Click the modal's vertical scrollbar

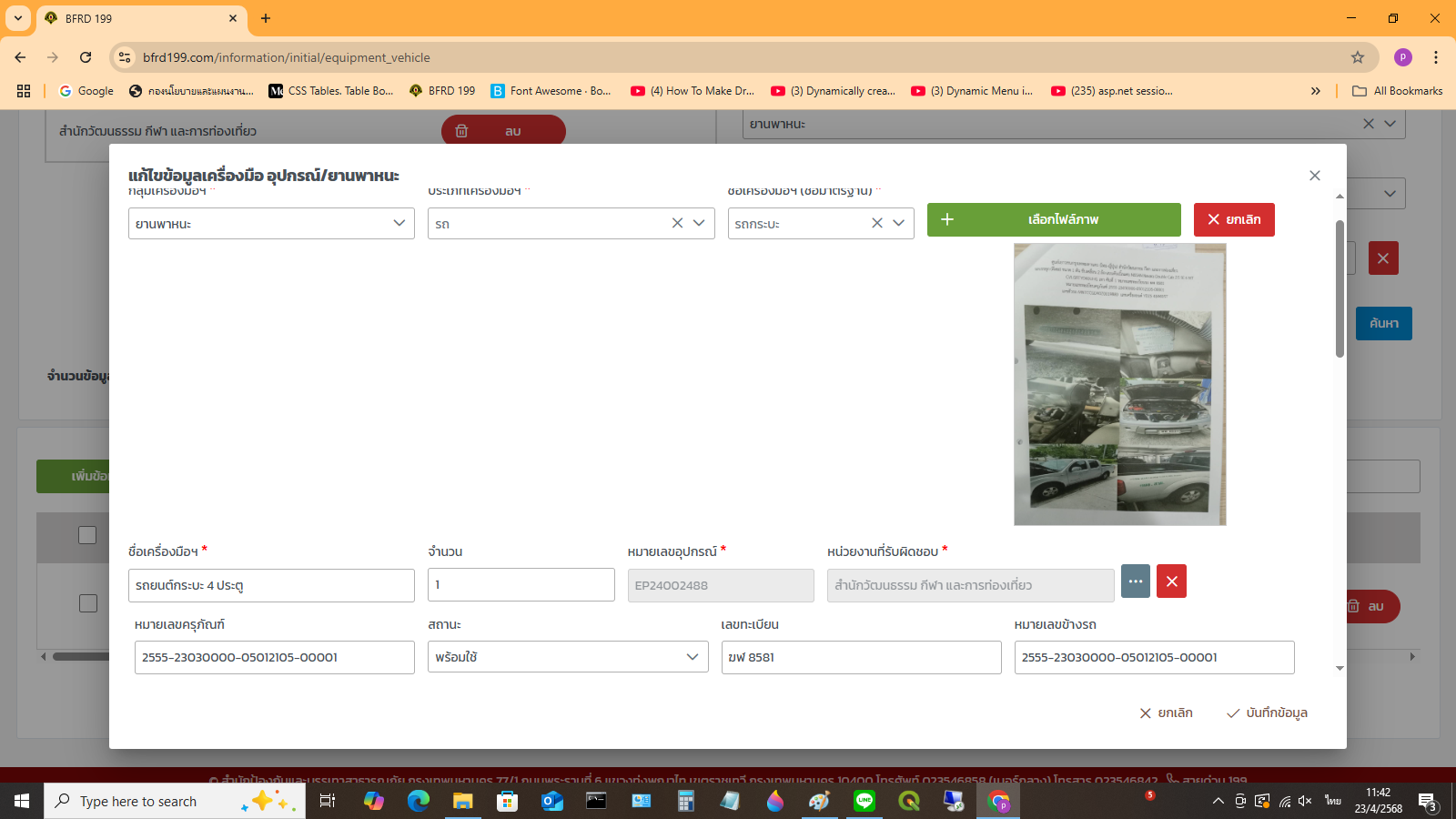pyautogui.click(x=1340, y=288)
